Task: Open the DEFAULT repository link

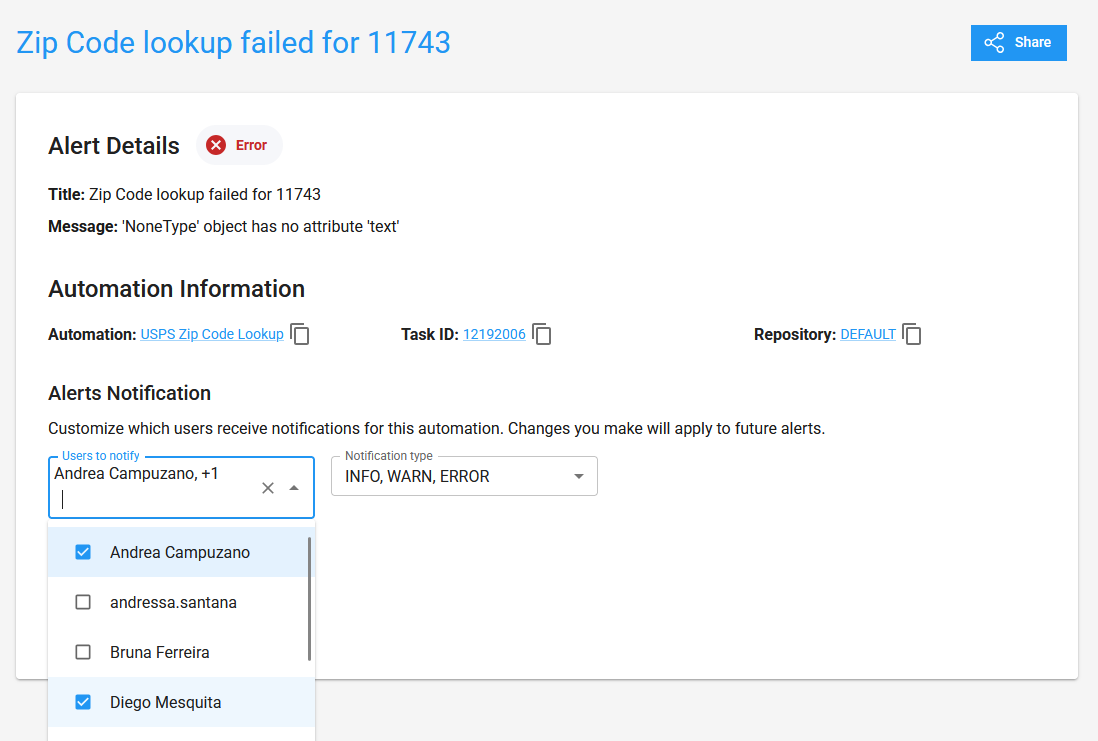Action: [868, 335]
